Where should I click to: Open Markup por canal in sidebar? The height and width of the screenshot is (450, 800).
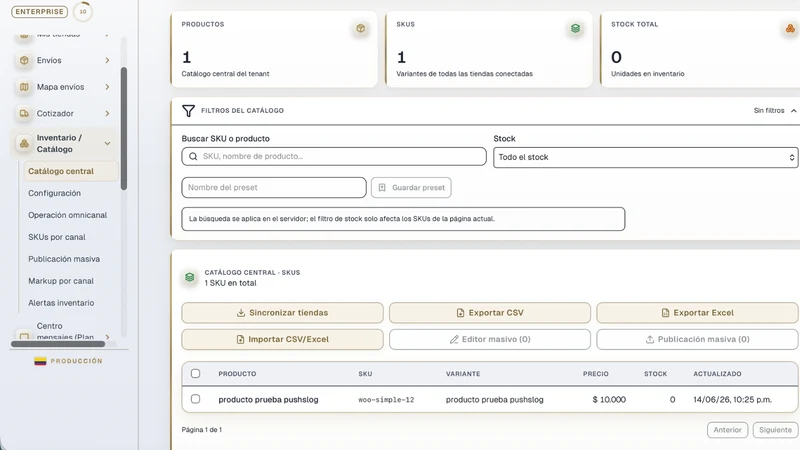pos(61,281)
